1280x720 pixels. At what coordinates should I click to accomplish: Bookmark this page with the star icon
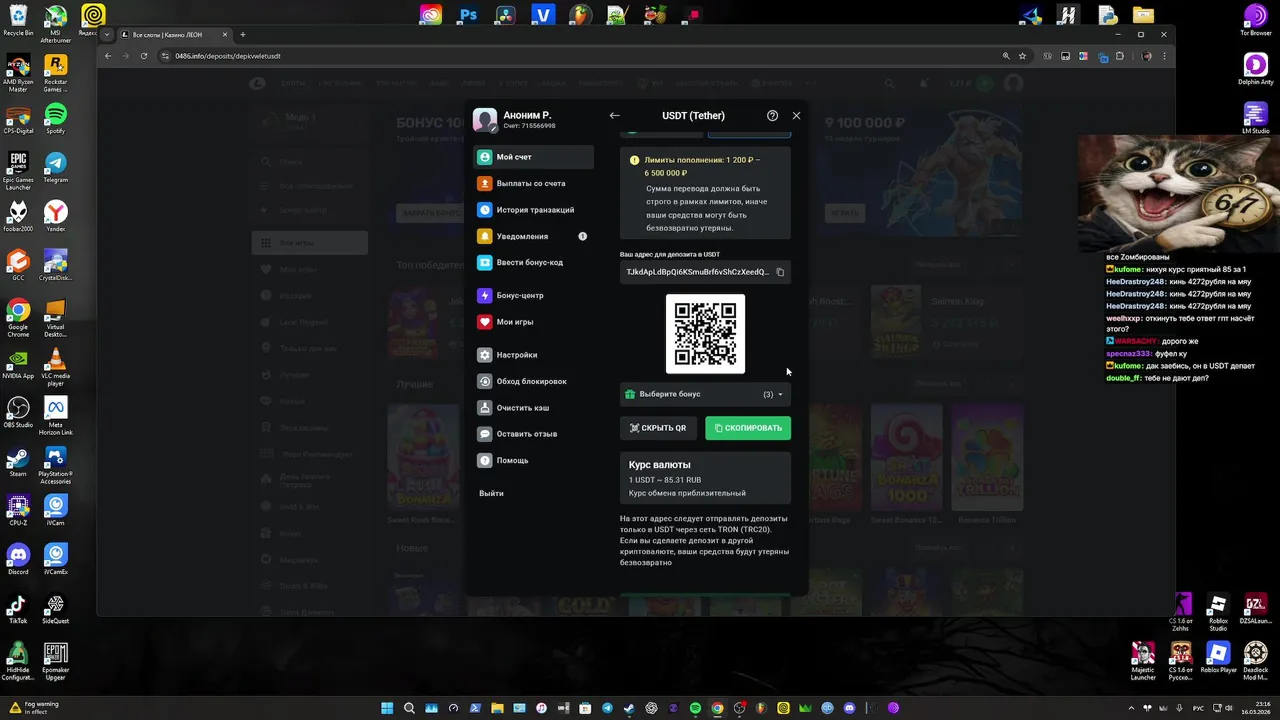[x=1022, y=56]
